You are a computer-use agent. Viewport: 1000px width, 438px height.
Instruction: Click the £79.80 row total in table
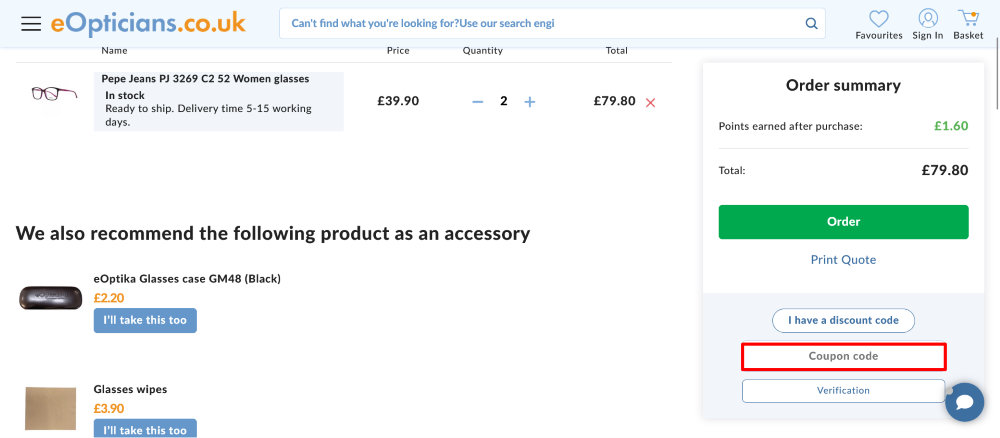[x=614, y=101]
